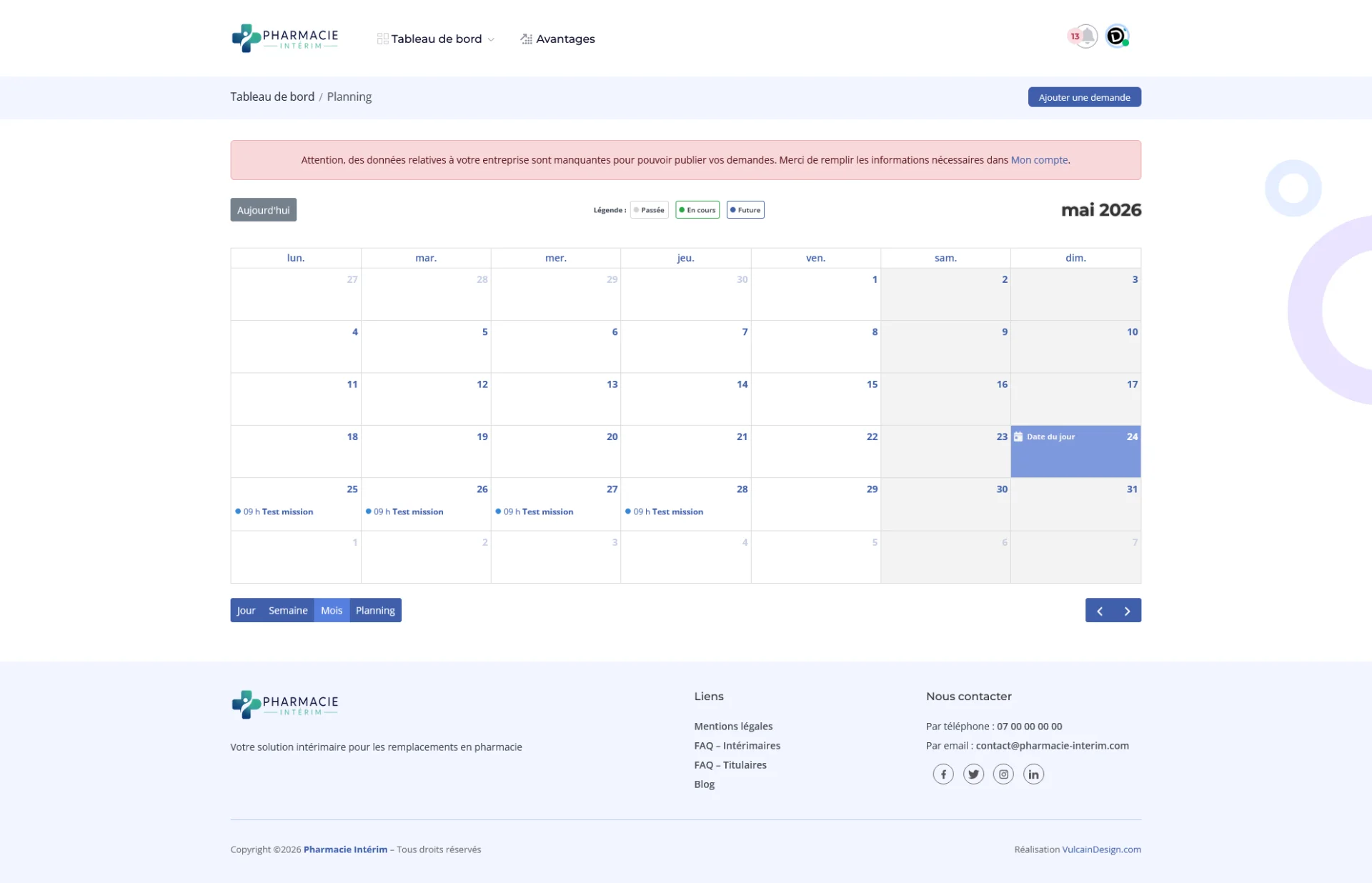Open the Instagram social icon
Image resolution: width=1372 pixels, height=883 pixels.
tap(1003, 774)
